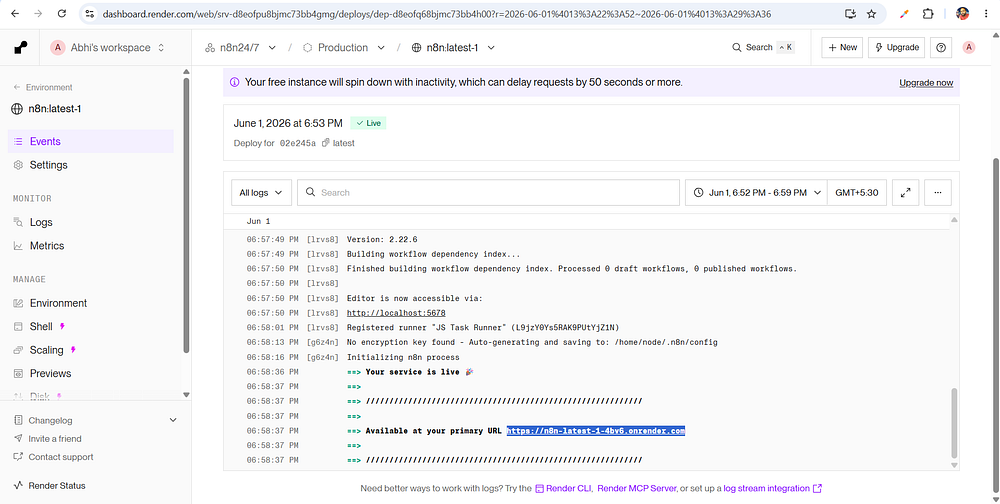Viewport: 1000px width, 504px height.
Task: Reload the current page
Action: 61,13
